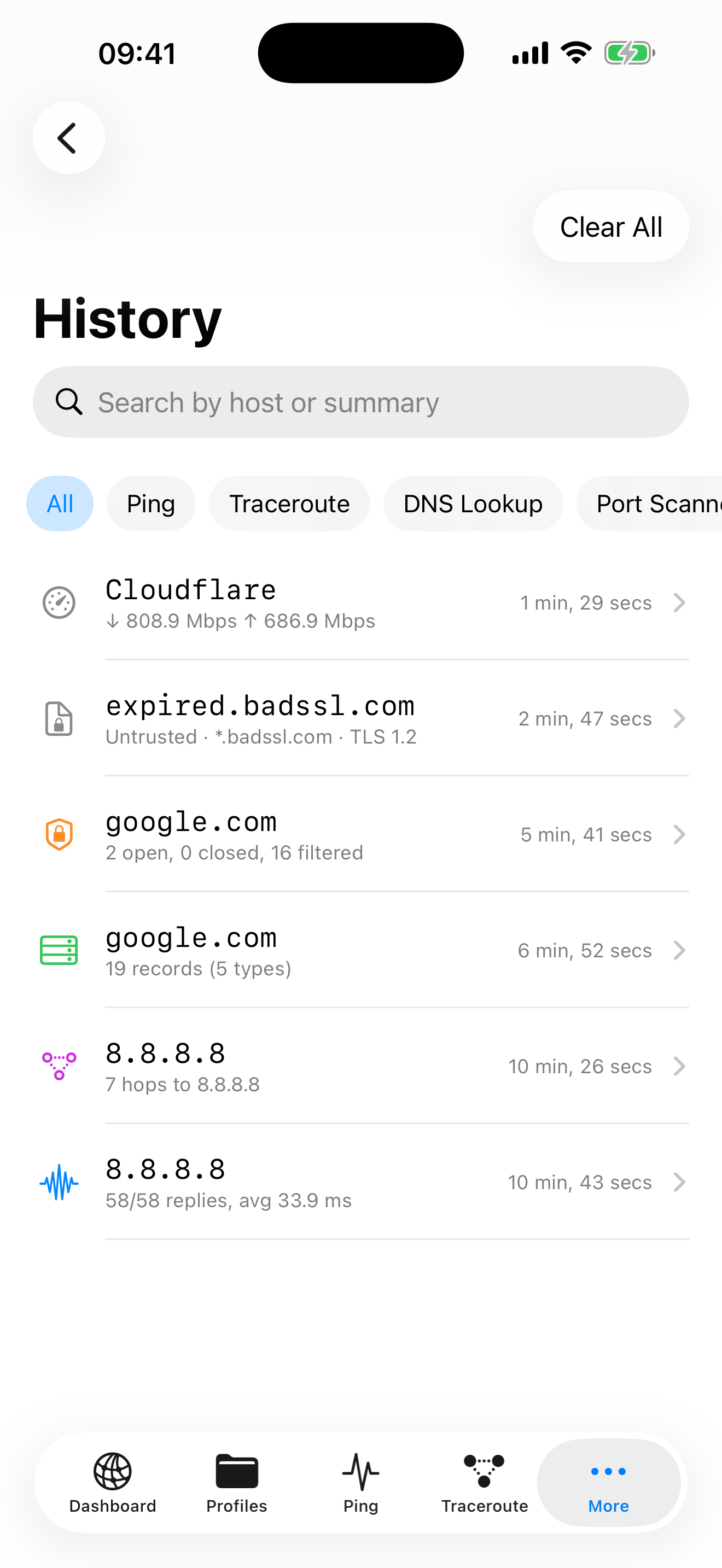Select the blue ping waveform icon

coord(58,1181)
